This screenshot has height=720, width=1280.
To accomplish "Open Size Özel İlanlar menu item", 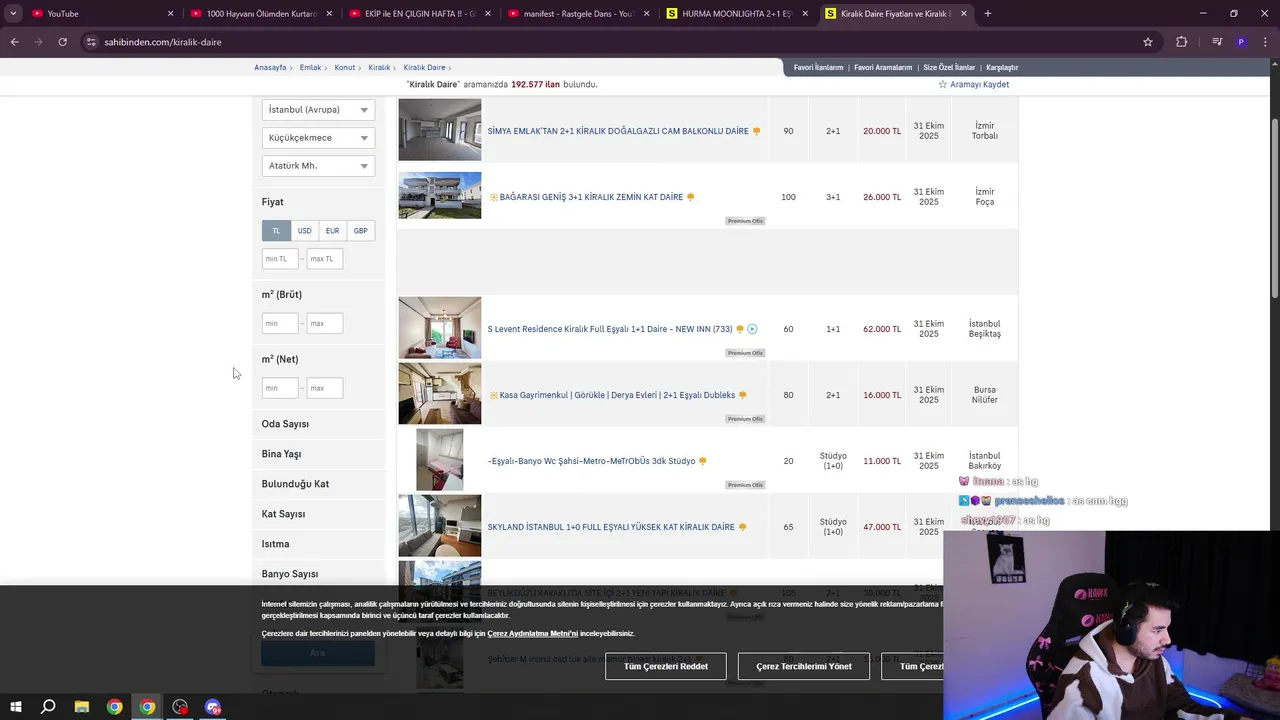I will click(949, 67).
